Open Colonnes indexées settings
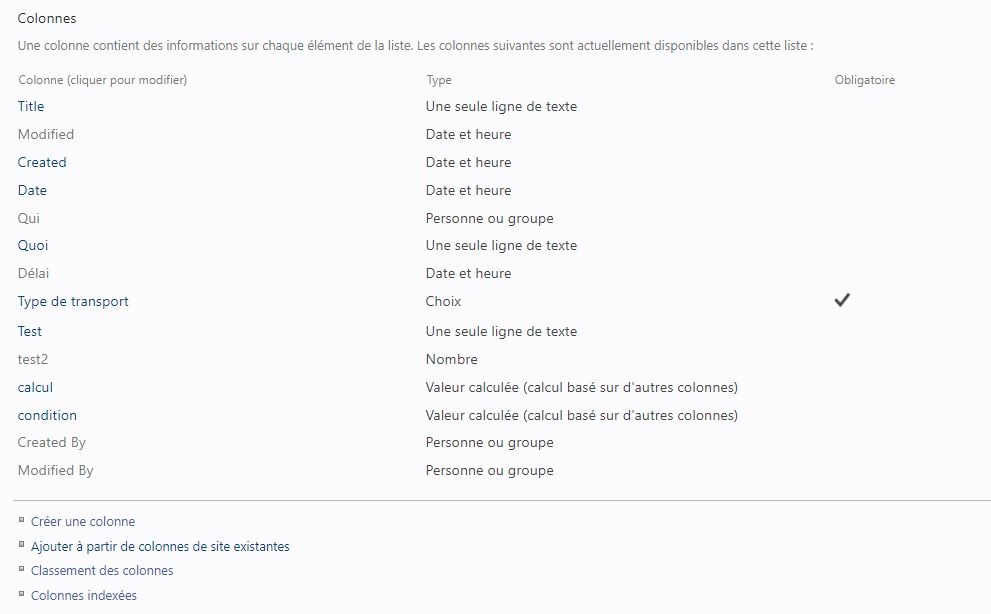This screenshot has height=614, width=991. coord(83,595)
